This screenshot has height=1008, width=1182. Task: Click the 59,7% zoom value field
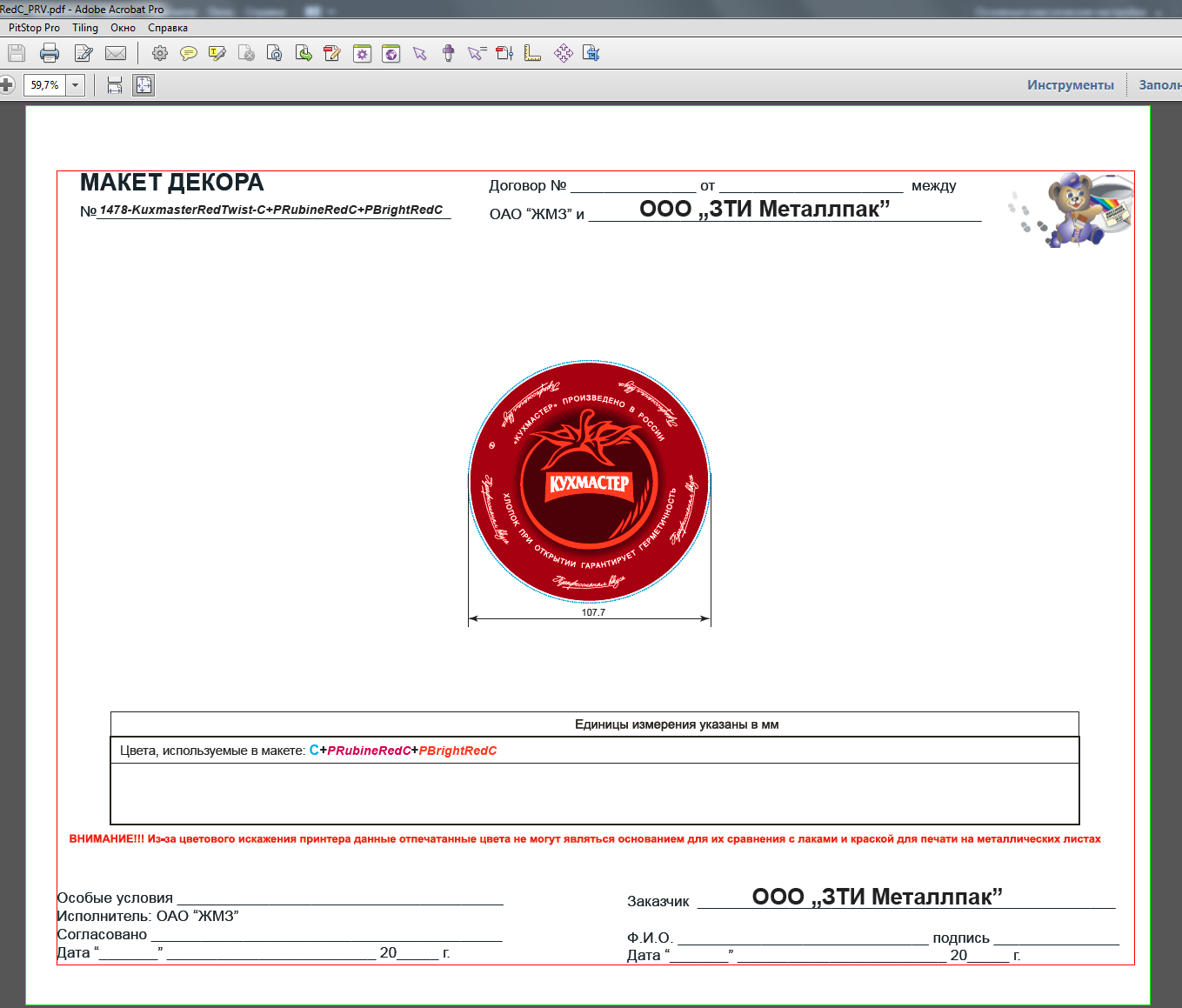[x=45, y=85]
